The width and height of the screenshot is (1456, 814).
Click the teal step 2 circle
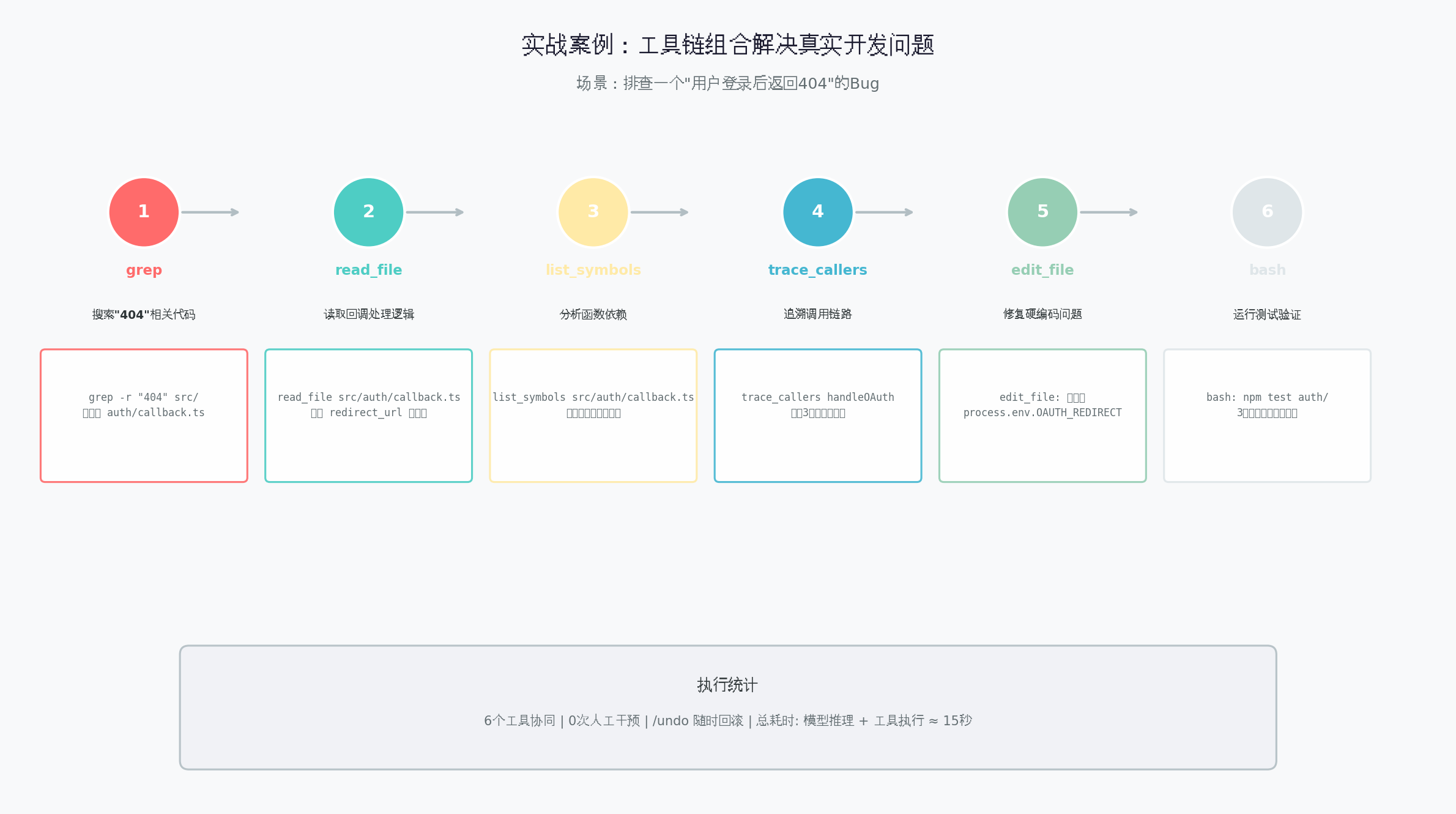pos(368,212)
